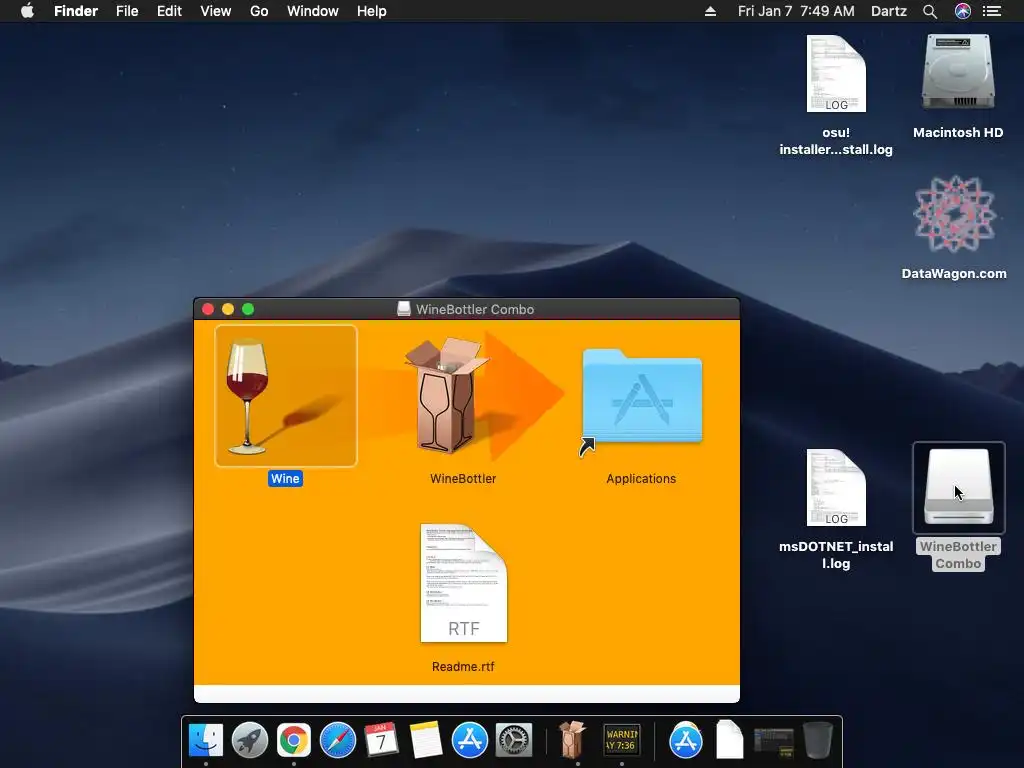
Task: Click the WineBottler Combo title bar disk icon
Action: [404, 309]
